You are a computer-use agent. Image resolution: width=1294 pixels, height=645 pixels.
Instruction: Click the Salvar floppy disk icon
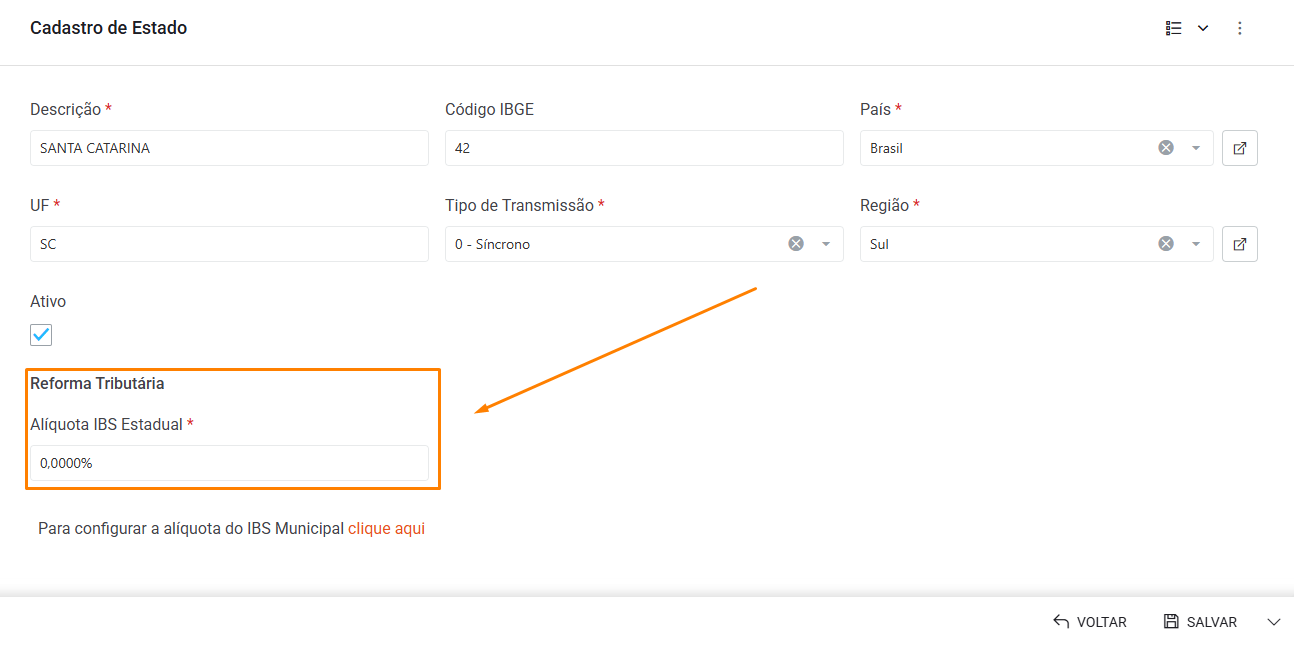tap(1171, 622)
